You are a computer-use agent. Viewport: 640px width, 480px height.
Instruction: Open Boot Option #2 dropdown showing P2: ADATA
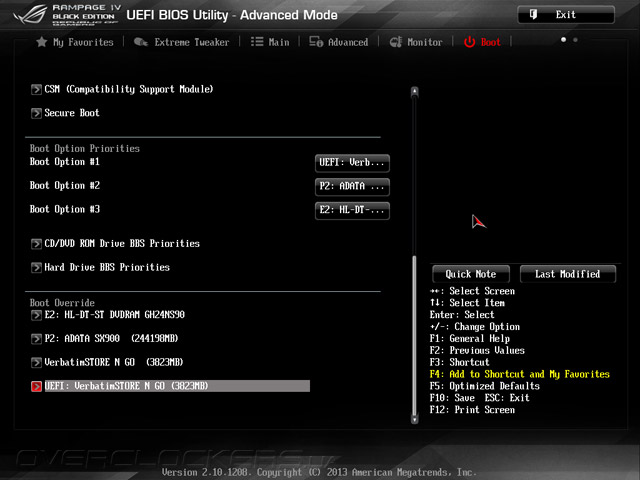(352, 187)
